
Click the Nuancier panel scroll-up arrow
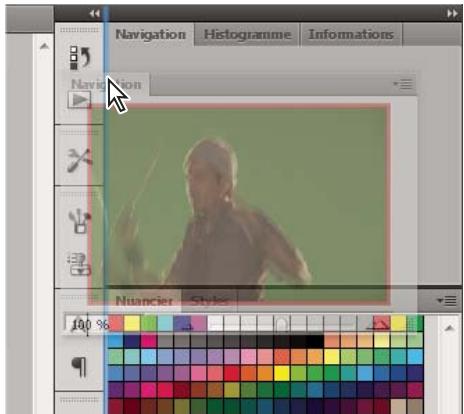(449, 329)
